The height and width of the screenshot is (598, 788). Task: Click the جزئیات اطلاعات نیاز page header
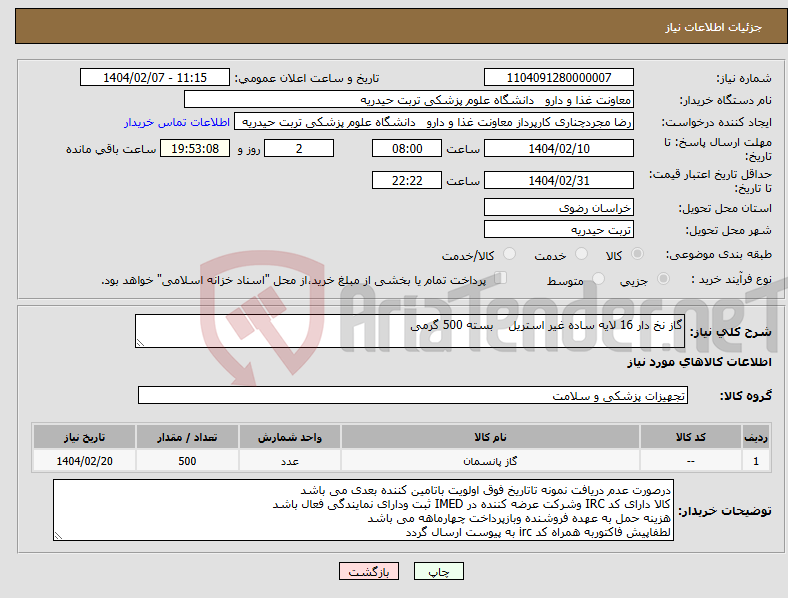[714, 27]
